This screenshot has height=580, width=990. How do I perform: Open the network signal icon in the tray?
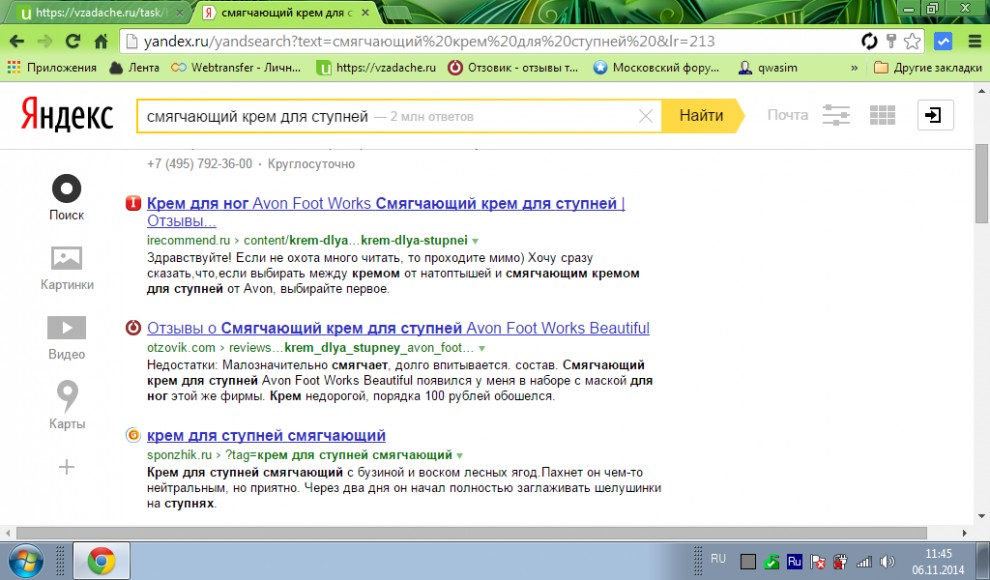864,561
